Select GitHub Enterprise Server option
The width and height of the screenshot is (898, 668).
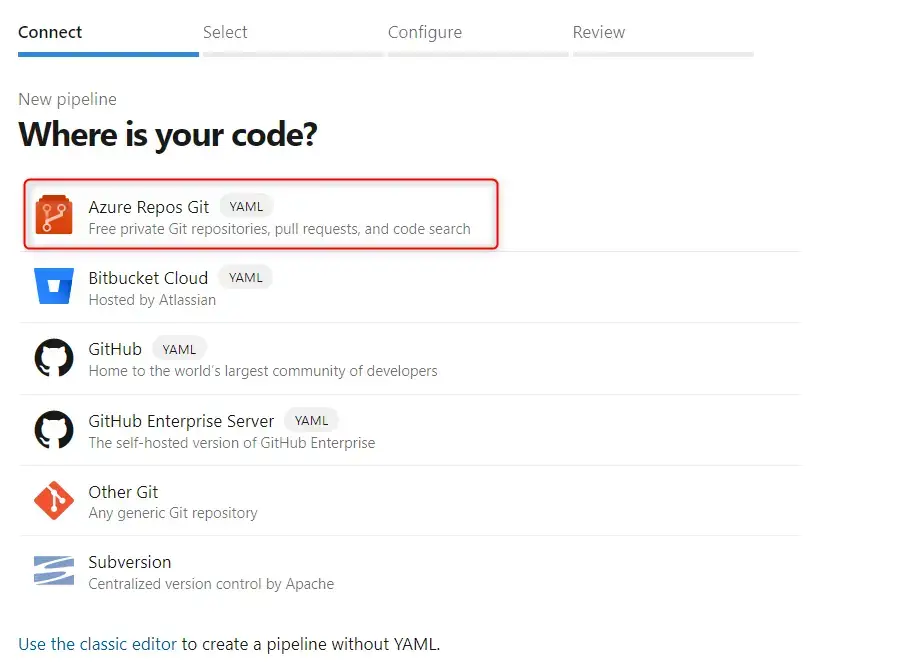pyautogui.click(x=410, y=430)
